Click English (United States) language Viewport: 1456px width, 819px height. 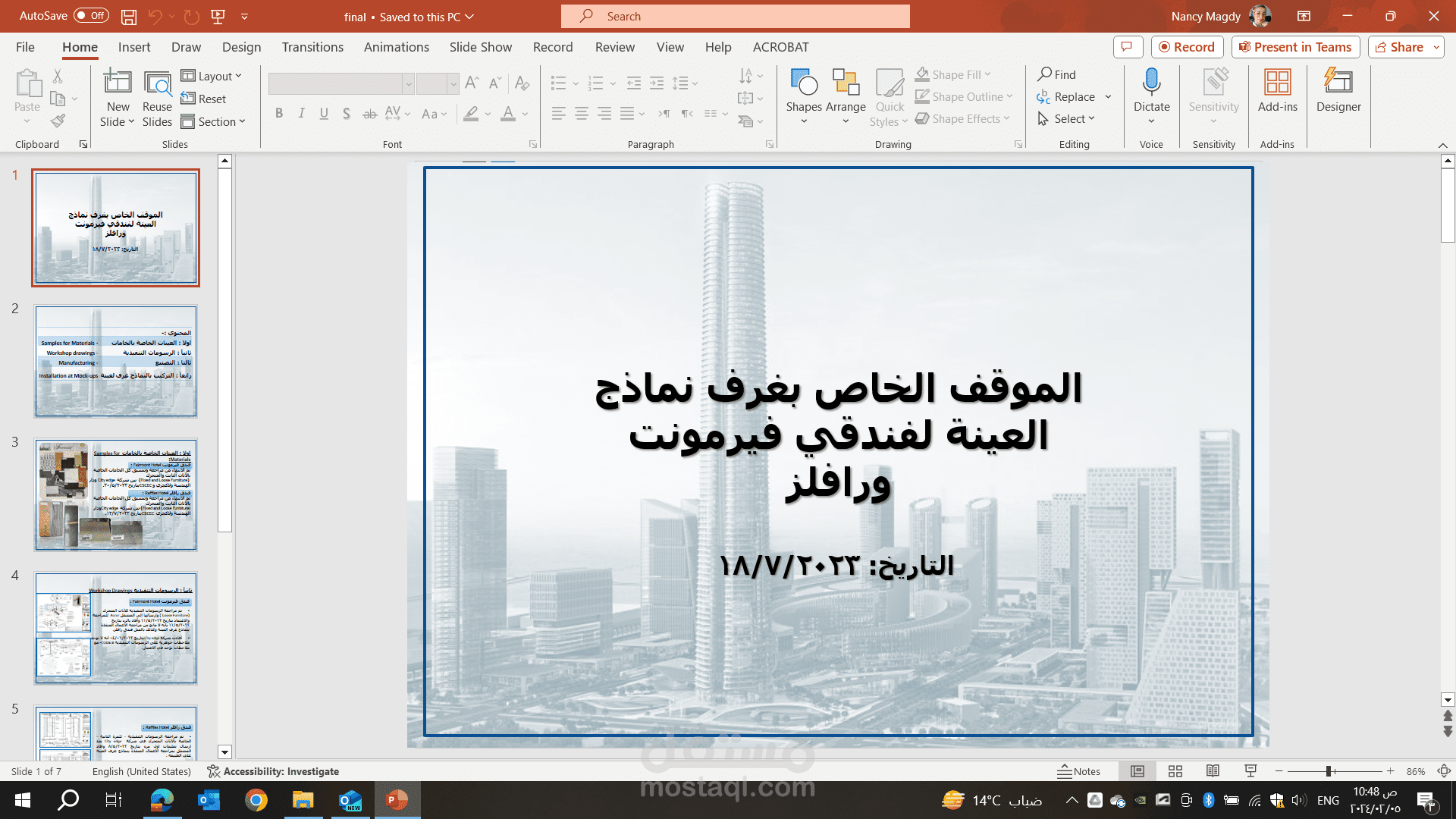142,771
